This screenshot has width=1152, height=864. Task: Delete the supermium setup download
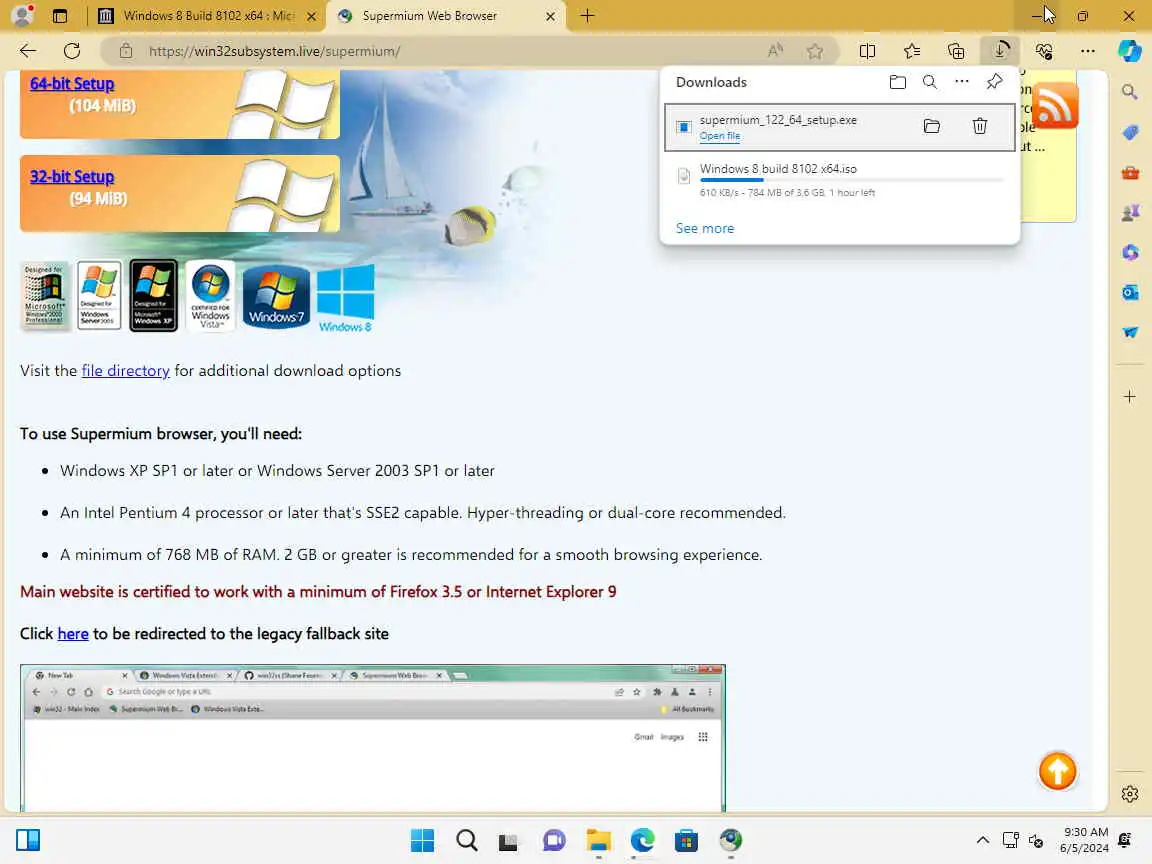[979, 126]
